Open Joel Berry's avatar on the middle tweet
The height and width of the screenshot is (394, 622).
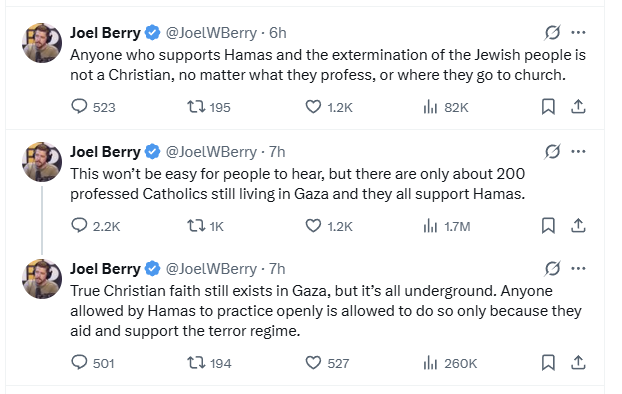pos(42,161)
